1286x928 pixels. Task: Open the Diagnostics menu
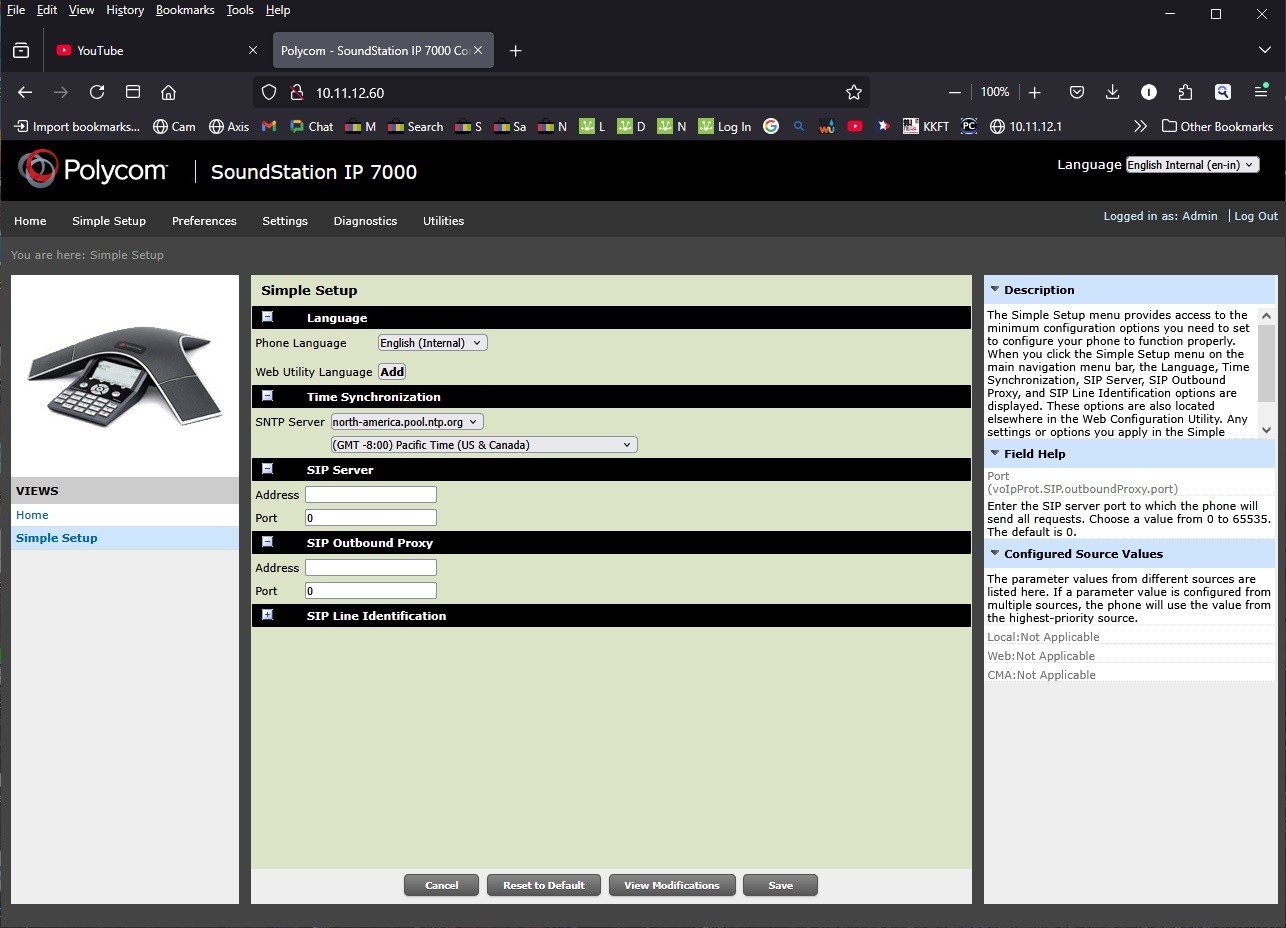[365, 221]
